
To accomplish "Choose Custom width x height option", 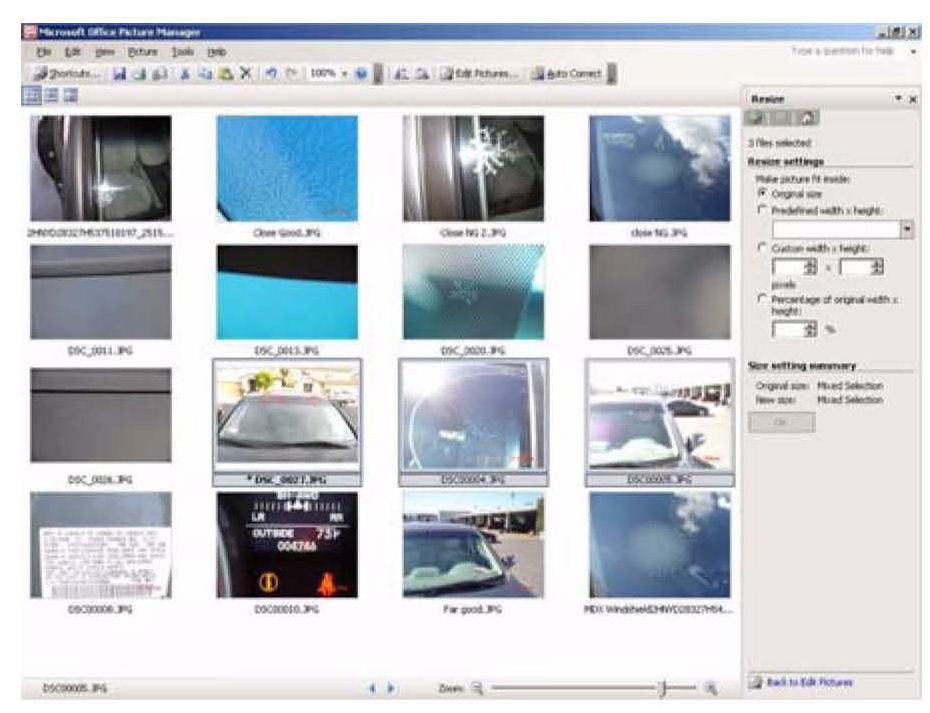I will pos(763,247).
